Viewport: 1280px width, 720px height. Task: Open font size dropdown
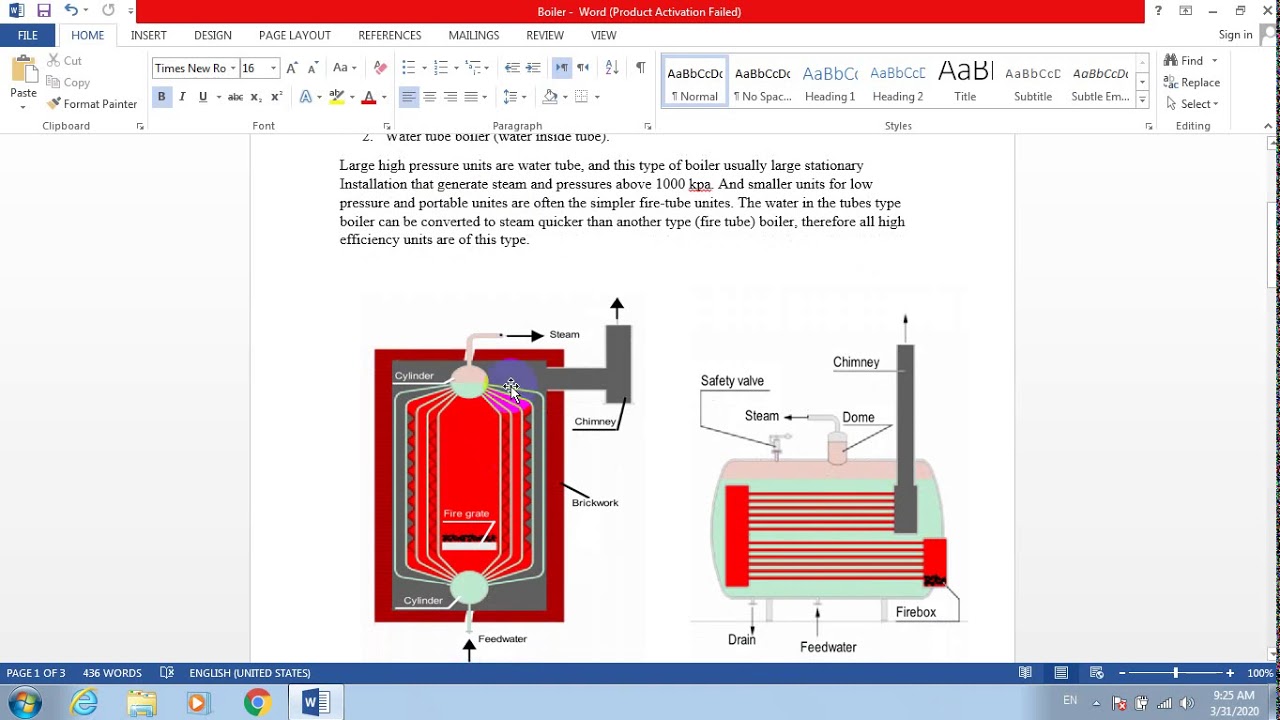(x=273, y=68)
